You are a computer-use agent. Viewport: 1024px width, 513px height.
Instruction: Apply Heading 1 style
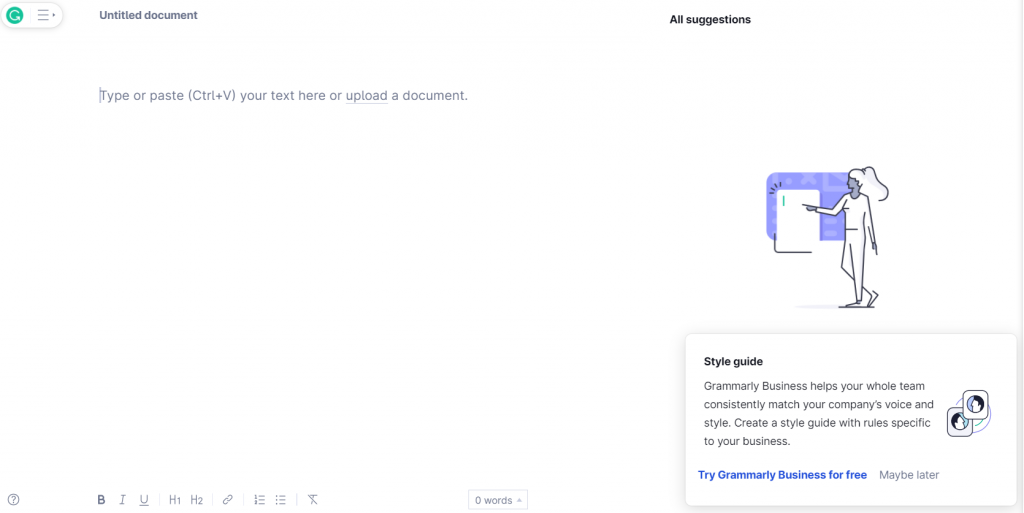point(174,500)
